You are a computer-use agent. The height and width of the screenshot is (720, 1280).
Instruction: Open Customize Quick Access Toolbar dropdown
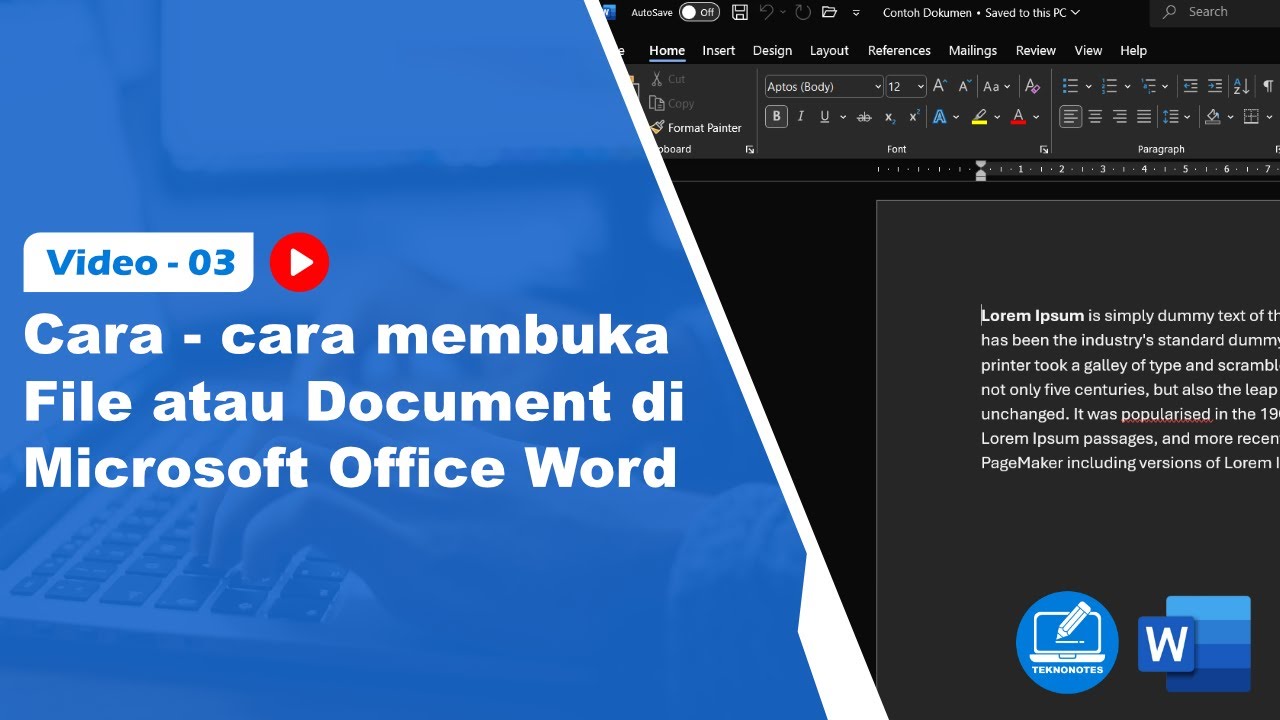(x=856, y=12)
